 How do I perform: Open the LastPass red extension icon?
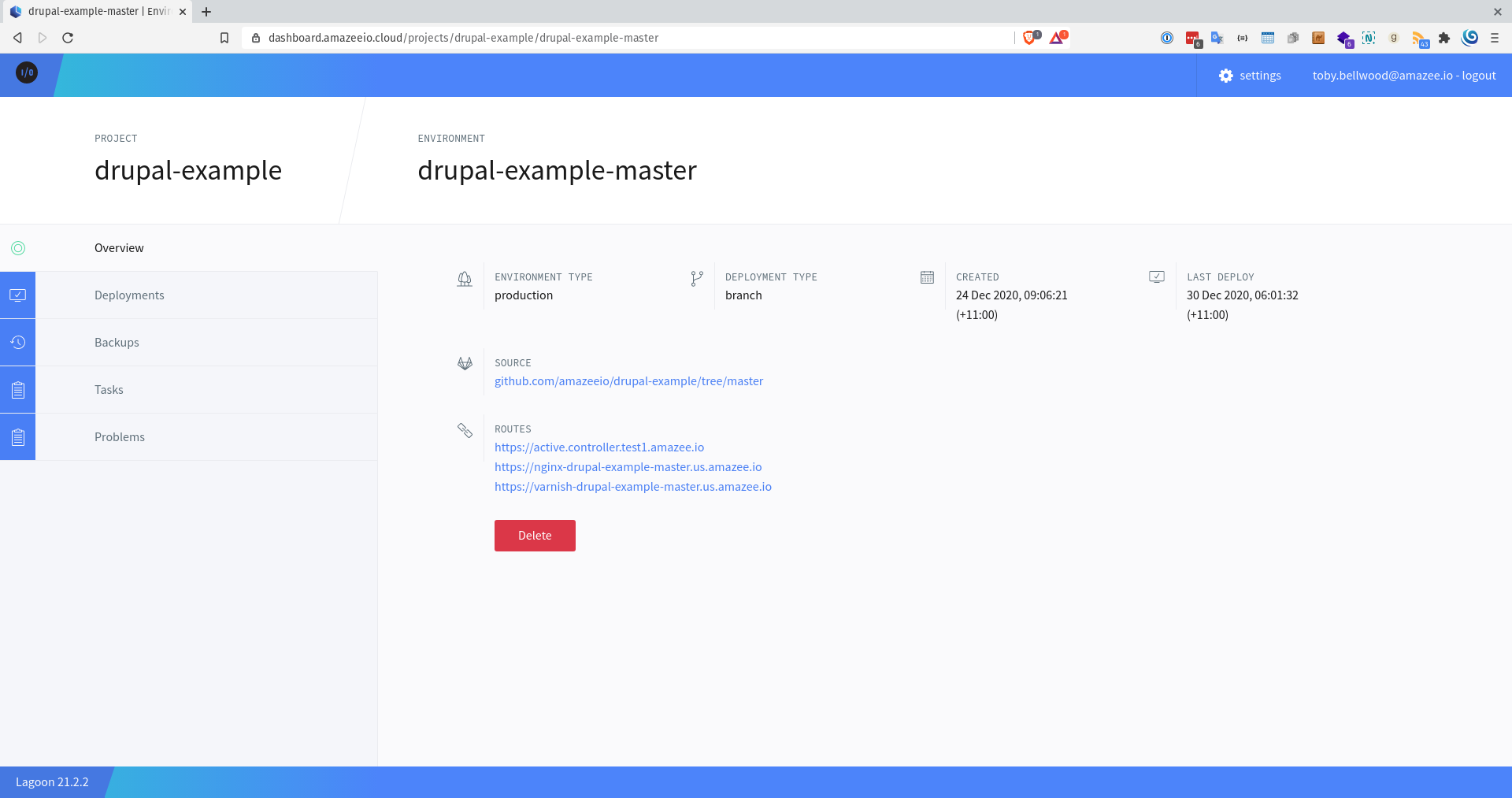click(1193, 39)
